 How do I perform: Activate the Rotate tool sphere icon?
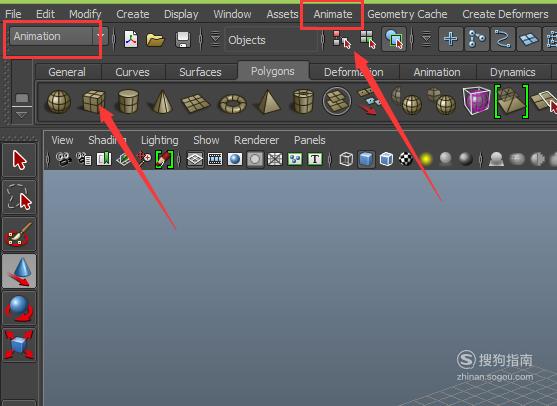click(x=19, y=308)
